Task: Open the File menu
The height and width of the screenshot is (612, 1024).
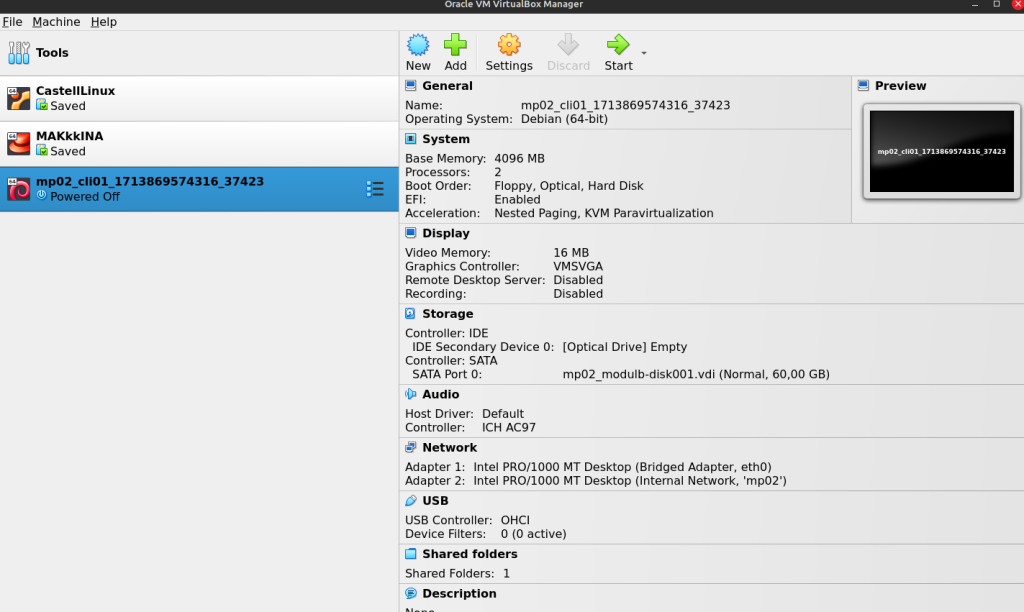Action: [12, 22]
